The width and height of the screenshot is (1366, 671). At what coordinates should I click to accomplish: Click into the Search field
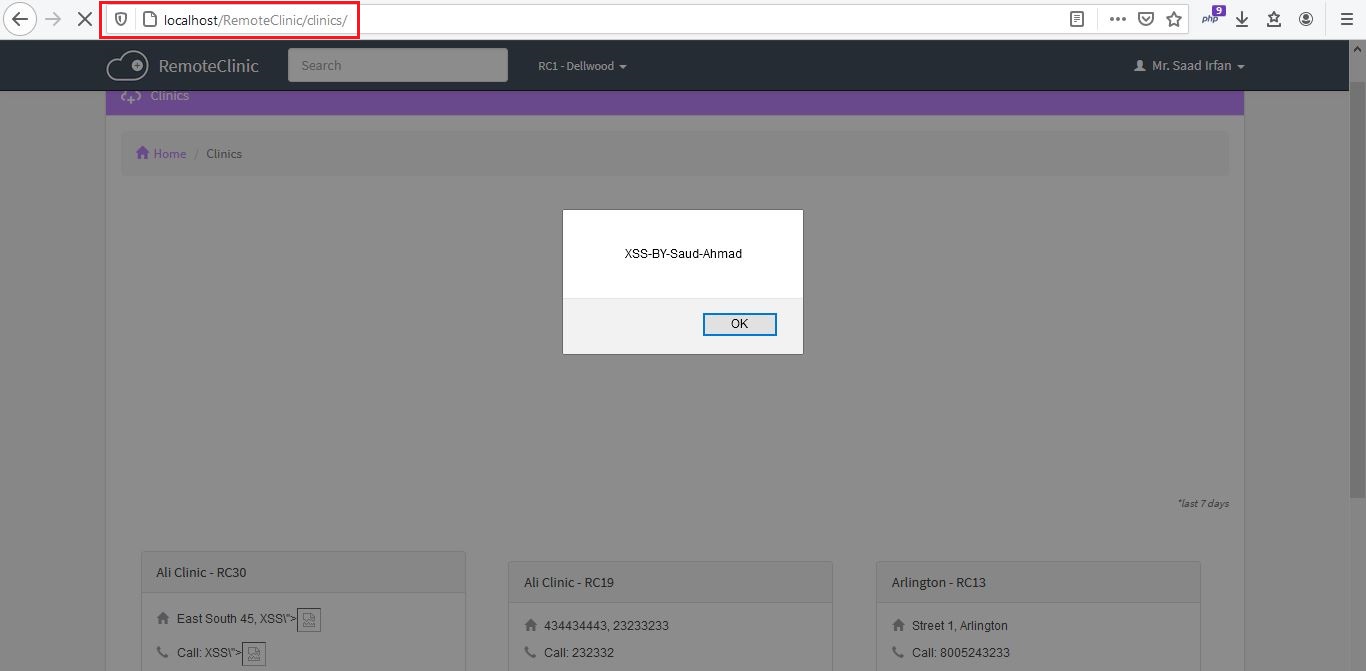398,65
